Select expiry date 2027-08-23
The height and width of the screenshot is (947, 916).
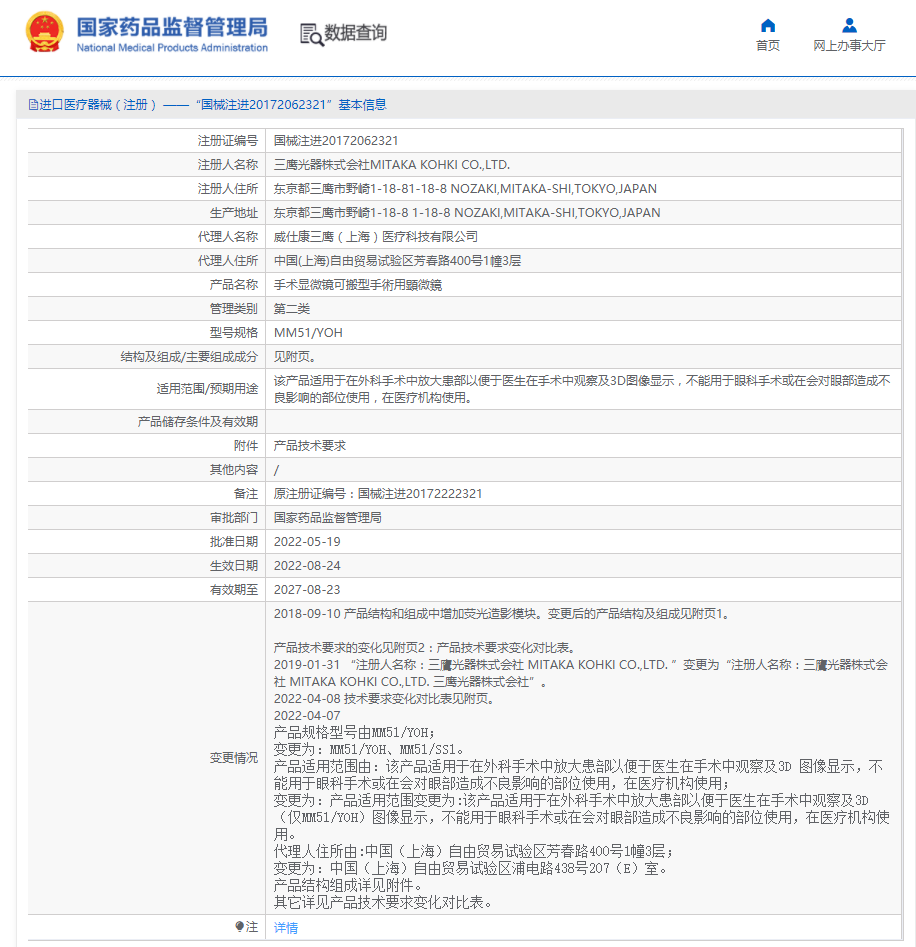point(307,589)
